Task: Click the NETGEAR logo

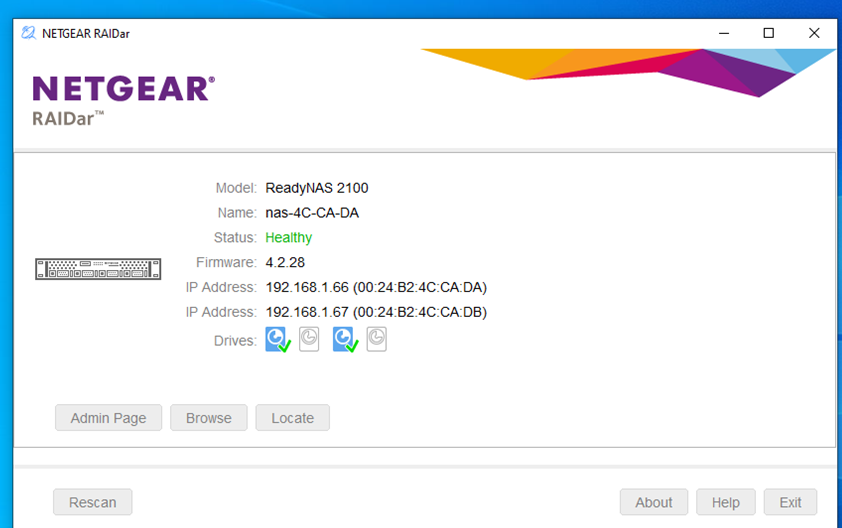Action: pyautogui.click(x=124, y=89)
